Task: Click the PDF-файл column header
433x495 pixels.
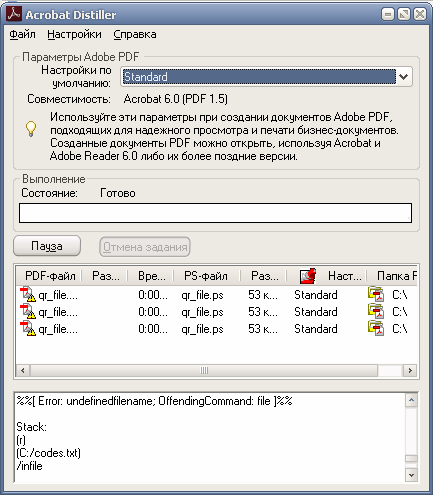Action: pyautogui.click(x=50, y=276)
